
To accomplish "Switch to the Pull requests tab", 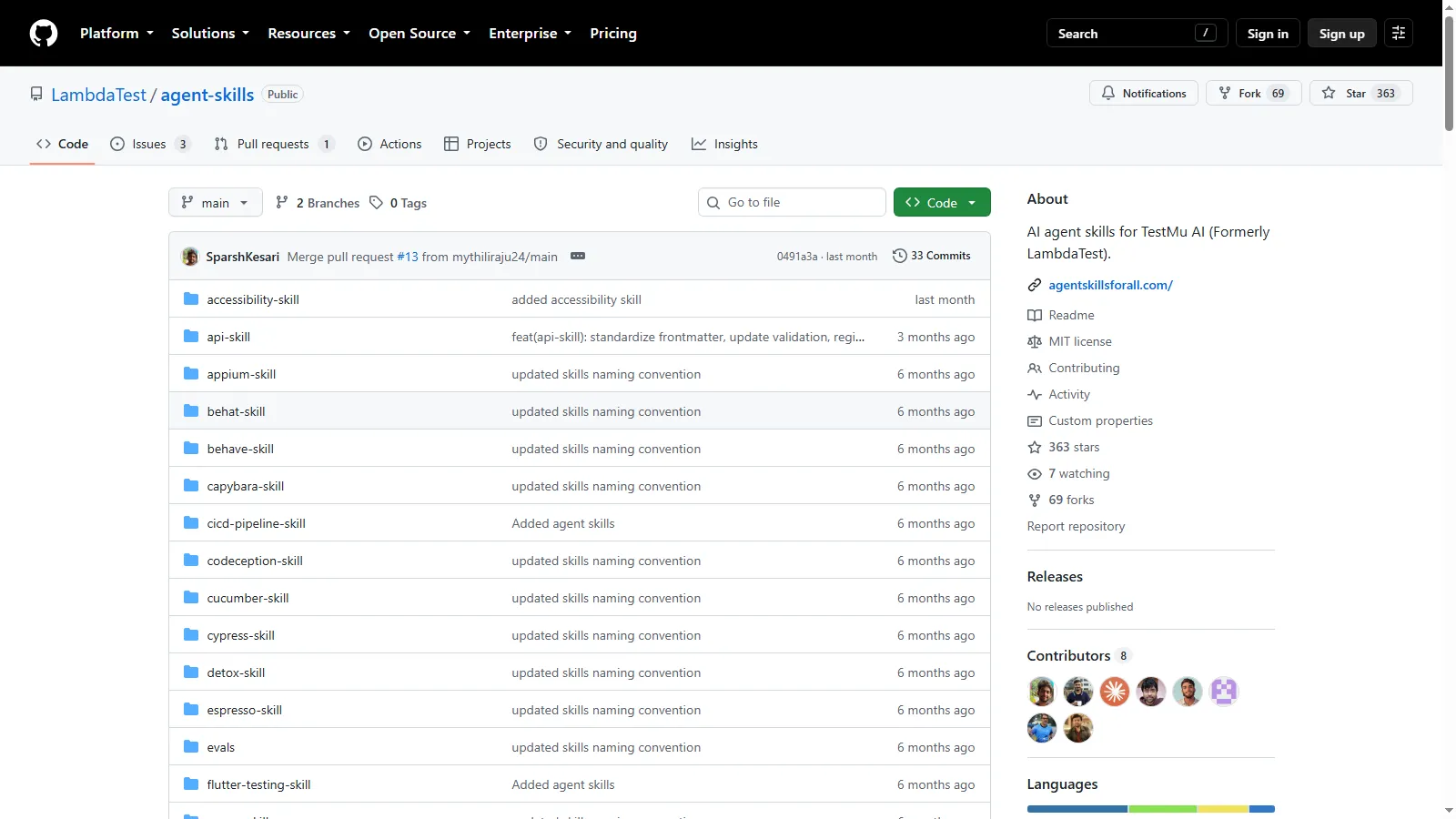I will point(274,144).
